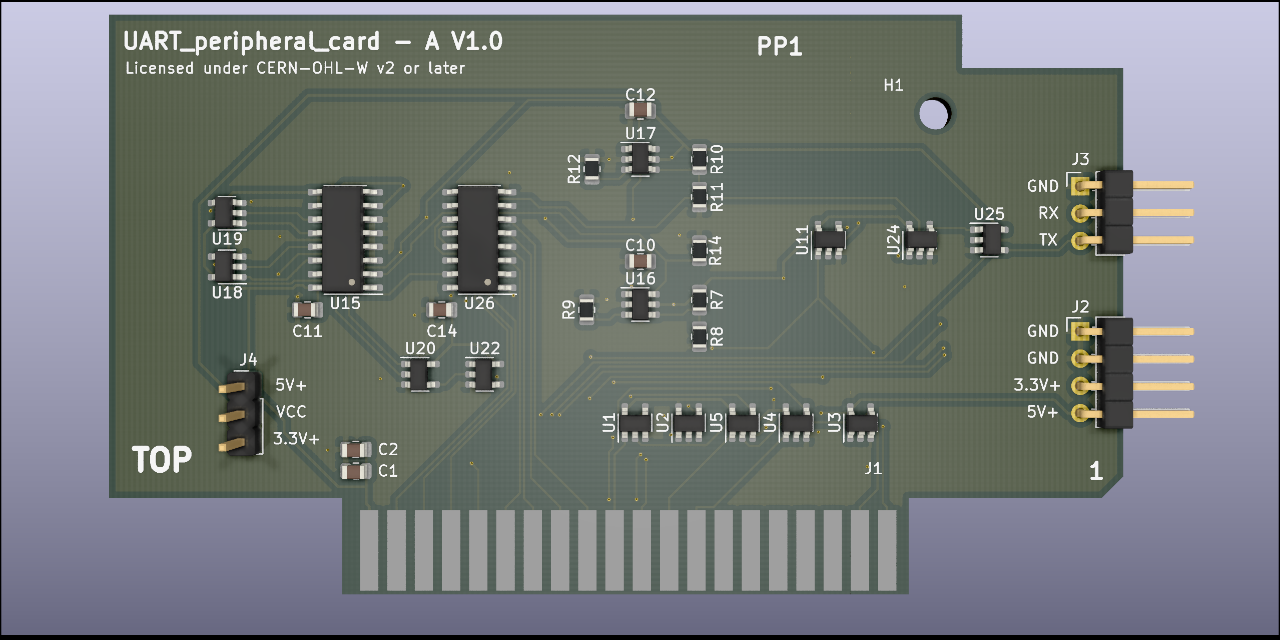Click the CERN-OHL-W license text
Image resolution: width=1280 pixels, height=640 pixels.
(295, 68)
